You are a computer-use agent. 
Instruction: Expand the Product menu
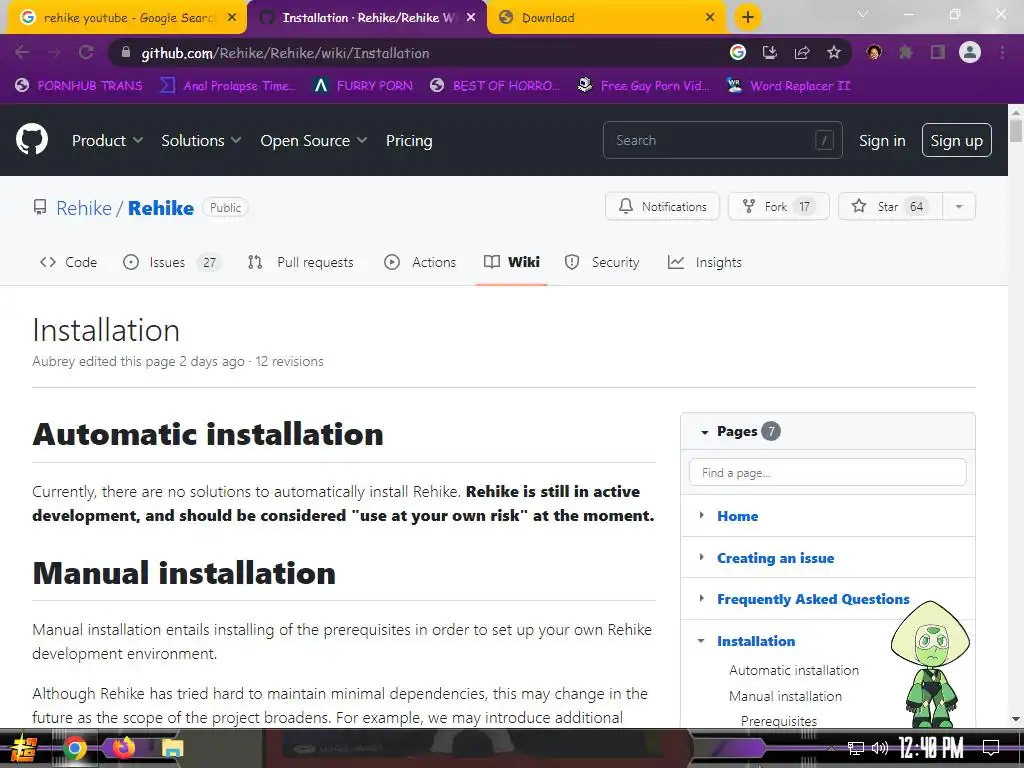(107, 140)
